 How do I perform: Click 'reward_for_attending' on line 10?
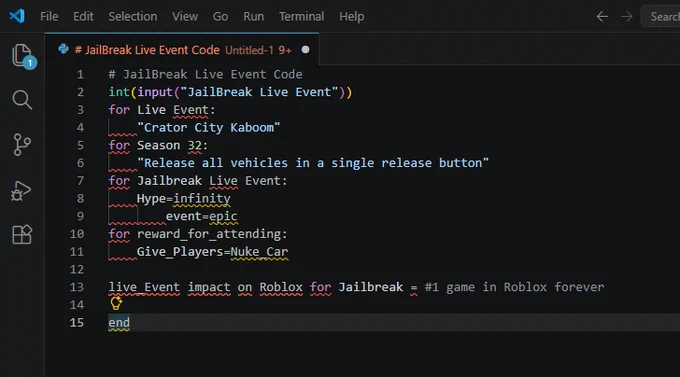pyautogui.click(x=209, y=234)
